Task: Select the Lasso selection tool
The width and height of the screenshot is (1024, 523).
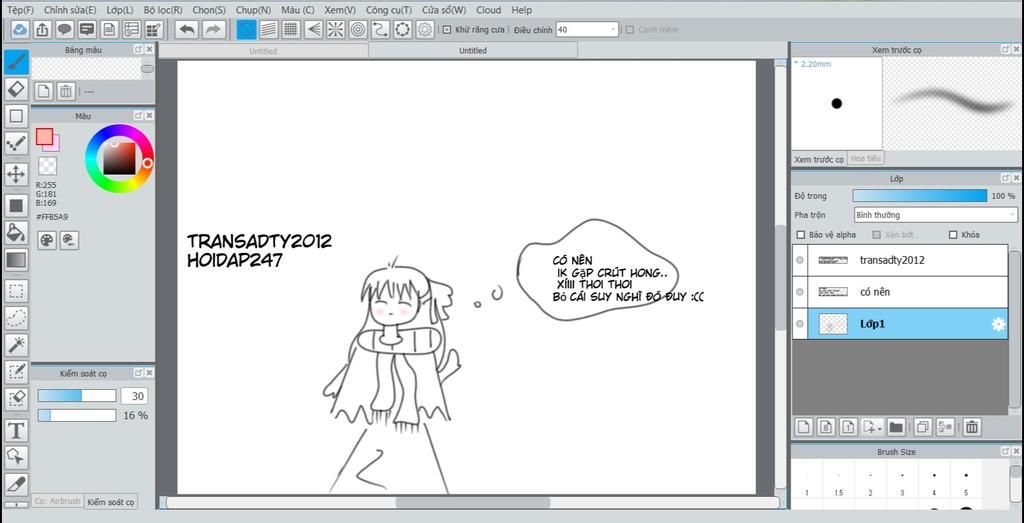Action: point(16,317)
